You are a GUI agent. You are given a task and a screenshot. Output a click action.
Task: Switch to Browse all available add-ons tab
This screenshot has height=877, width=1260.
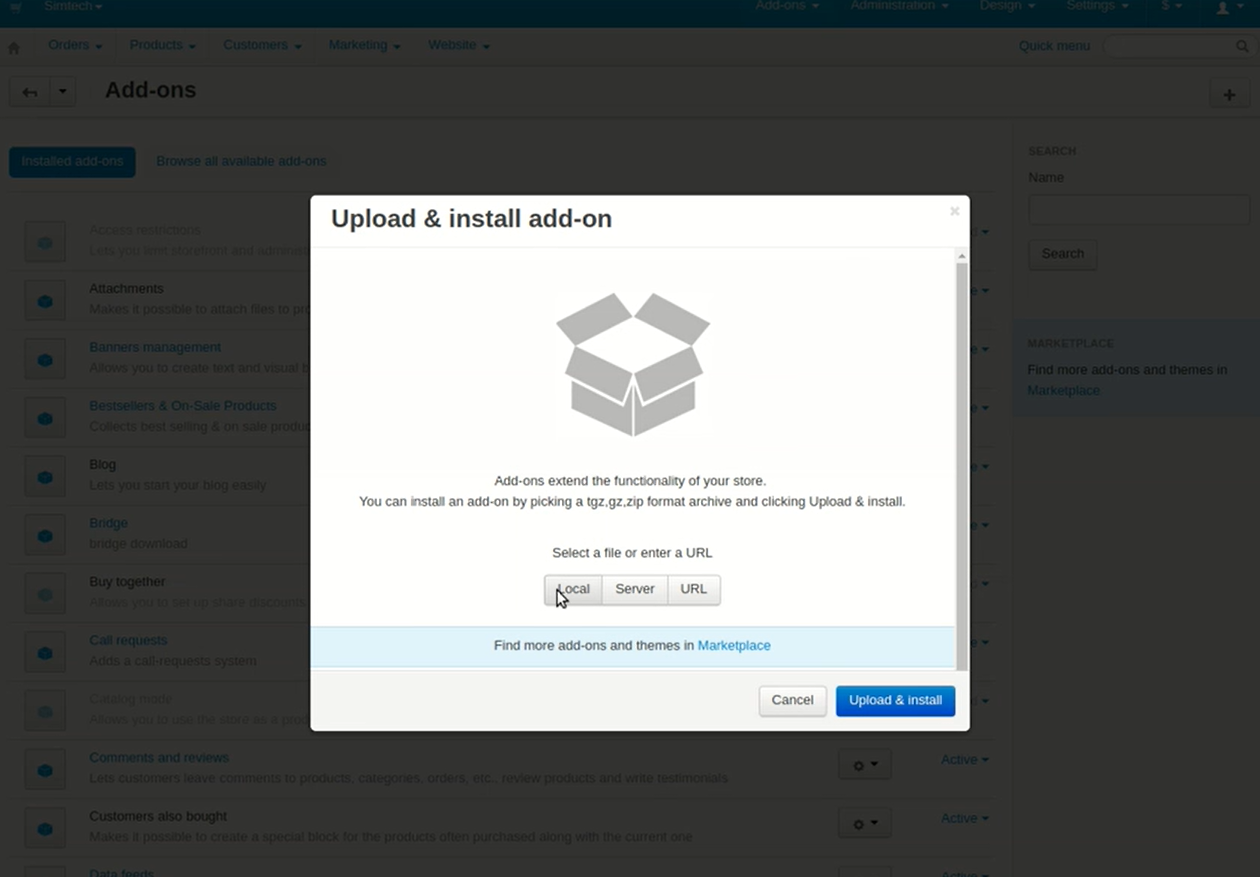(241, 161)
